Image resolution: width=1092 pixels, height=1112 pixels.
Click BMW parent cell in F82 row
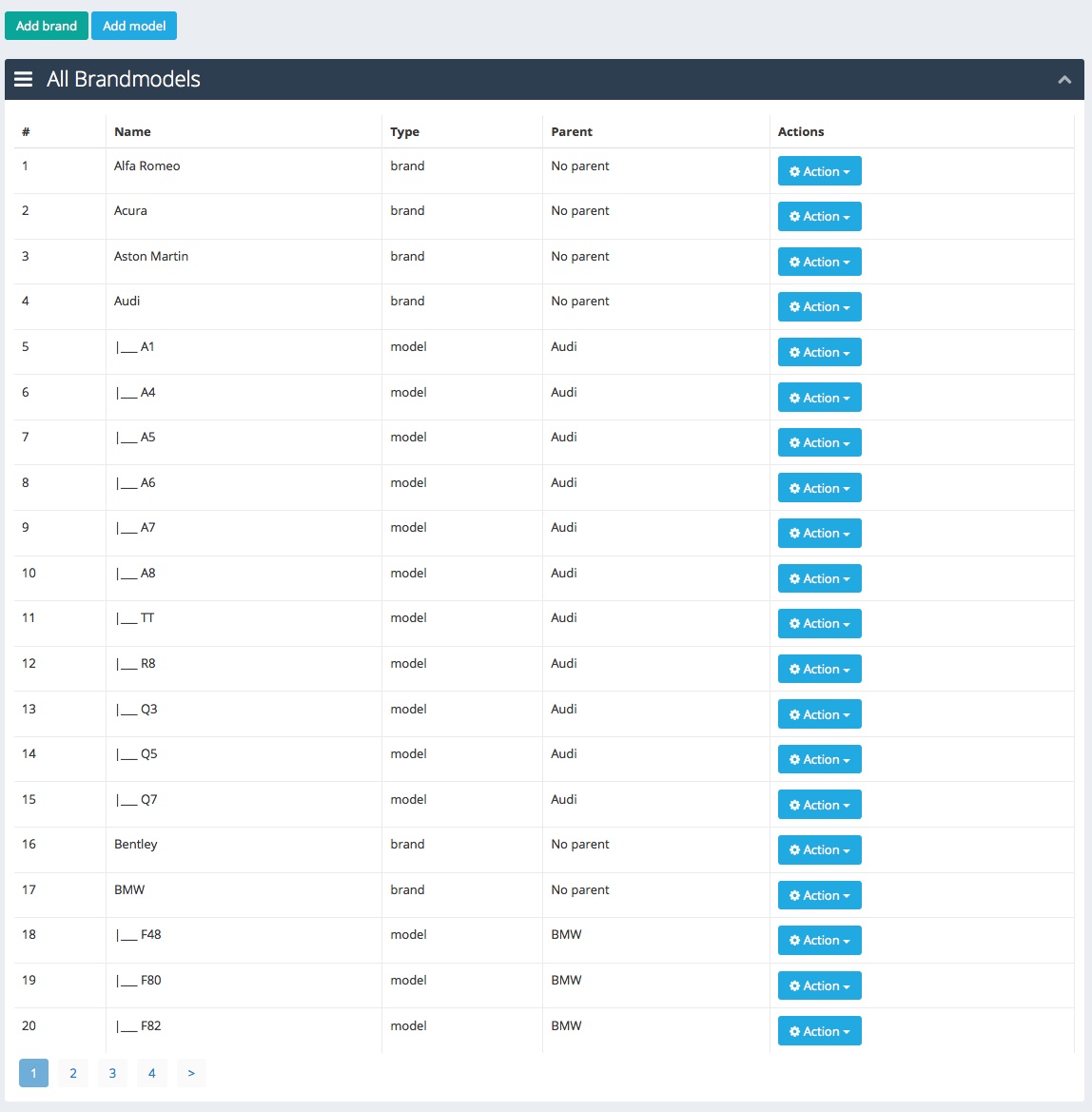tap(656, 1030)
